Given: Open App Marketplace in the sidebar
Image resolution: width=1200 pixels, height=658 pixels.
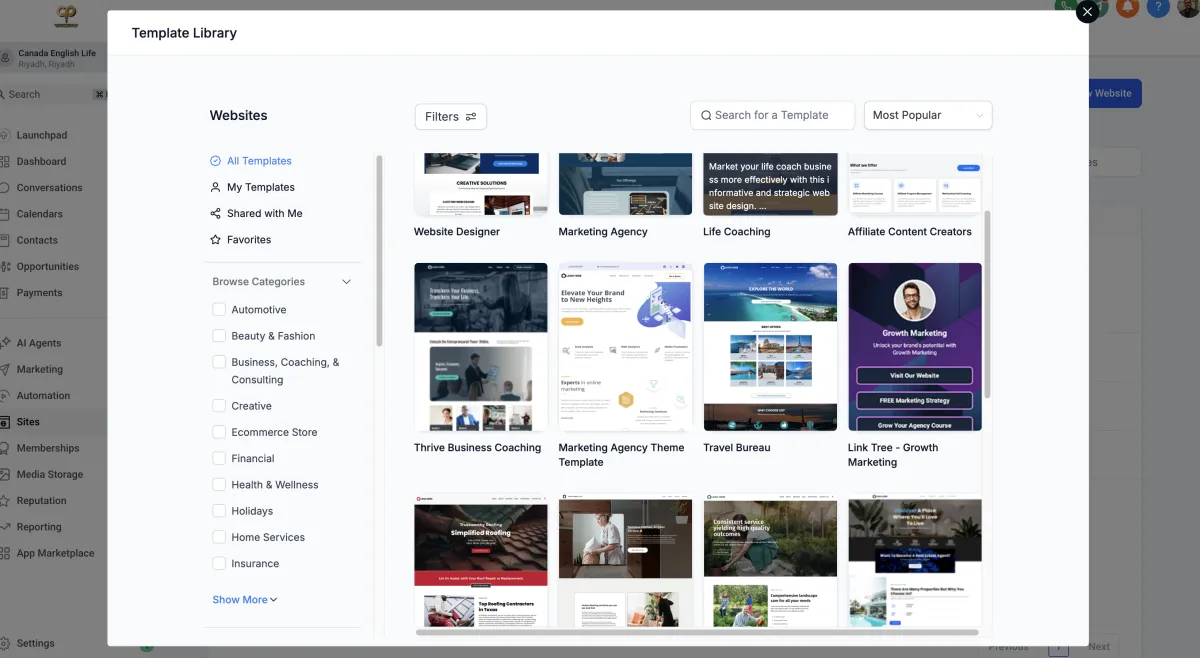Looking at the screenshot, I should tap(53, 554).
